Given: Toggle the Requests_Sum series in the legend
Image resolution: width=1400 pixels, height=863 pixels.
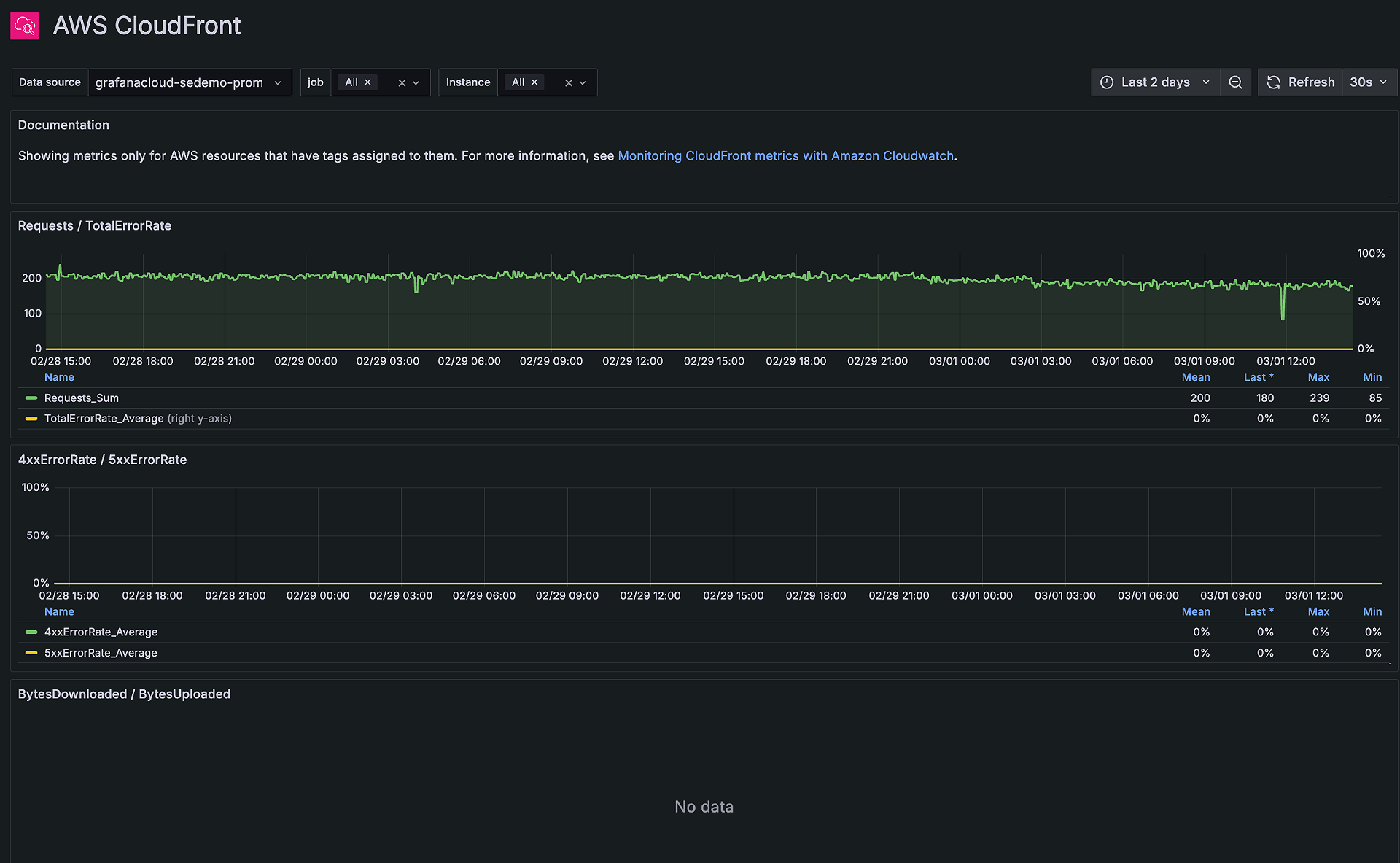Looking at the screenshot, I should 81,398.
